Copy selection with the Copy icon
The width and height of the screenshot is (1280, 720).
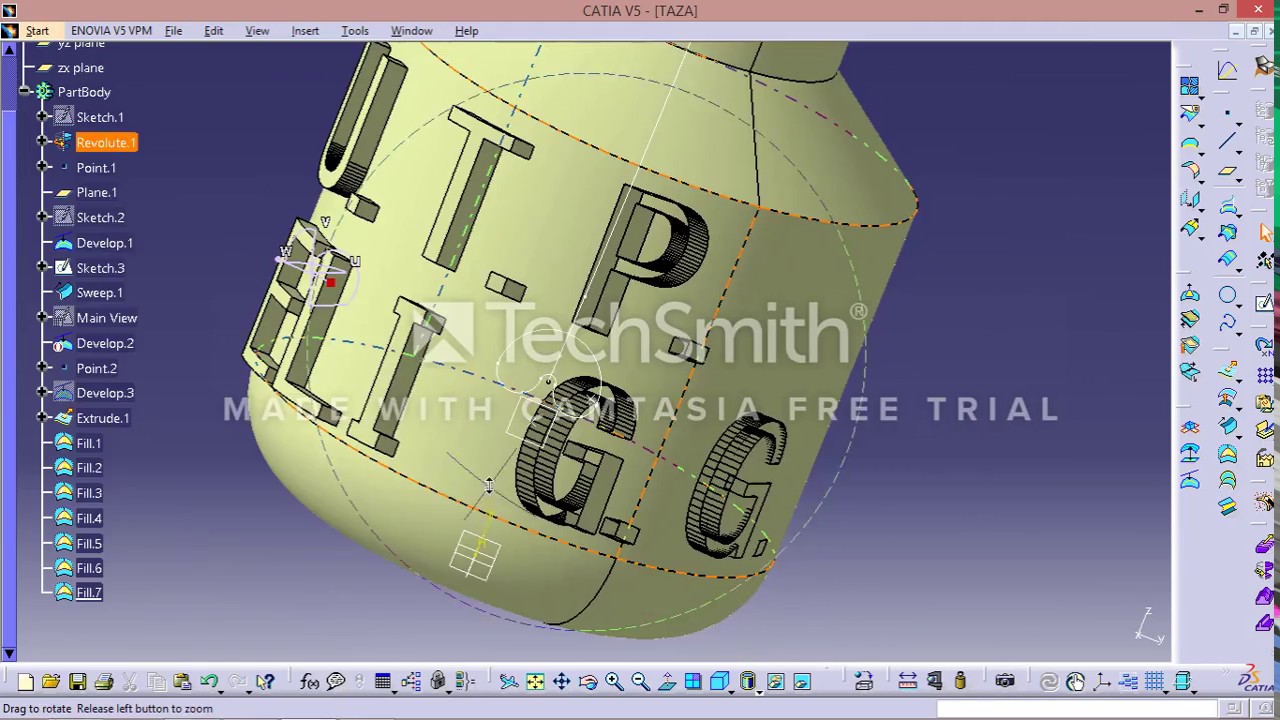(x=156, y=682)
